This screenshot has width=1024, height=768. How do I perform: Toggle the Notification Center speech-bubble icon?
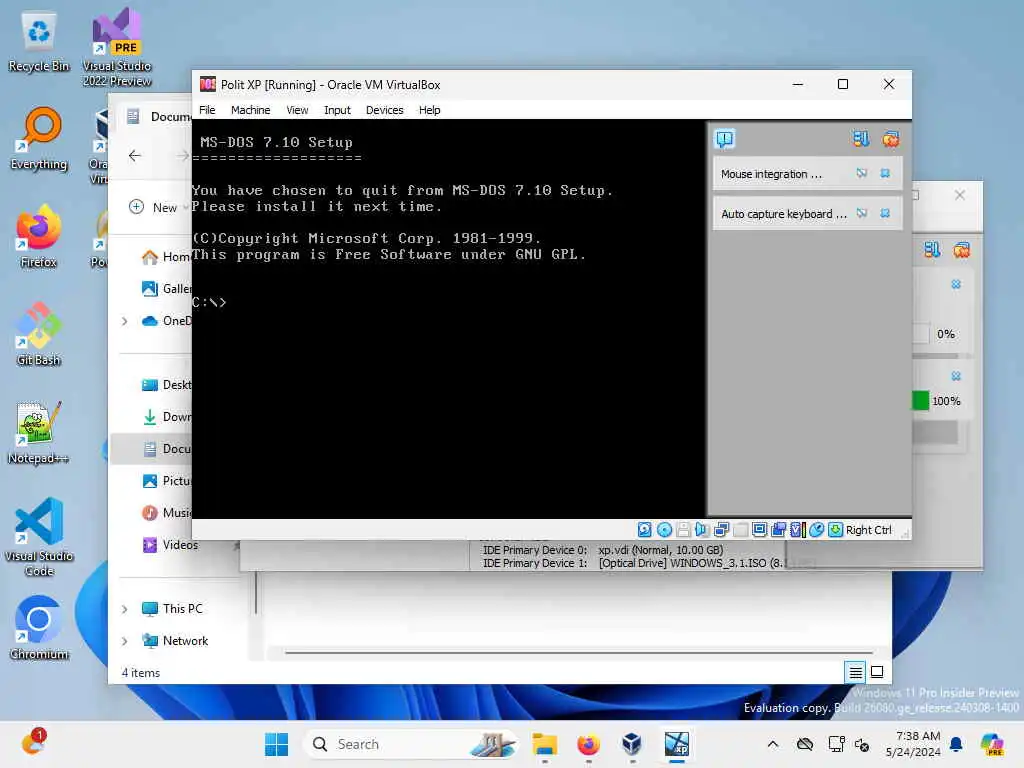(725, 139)
